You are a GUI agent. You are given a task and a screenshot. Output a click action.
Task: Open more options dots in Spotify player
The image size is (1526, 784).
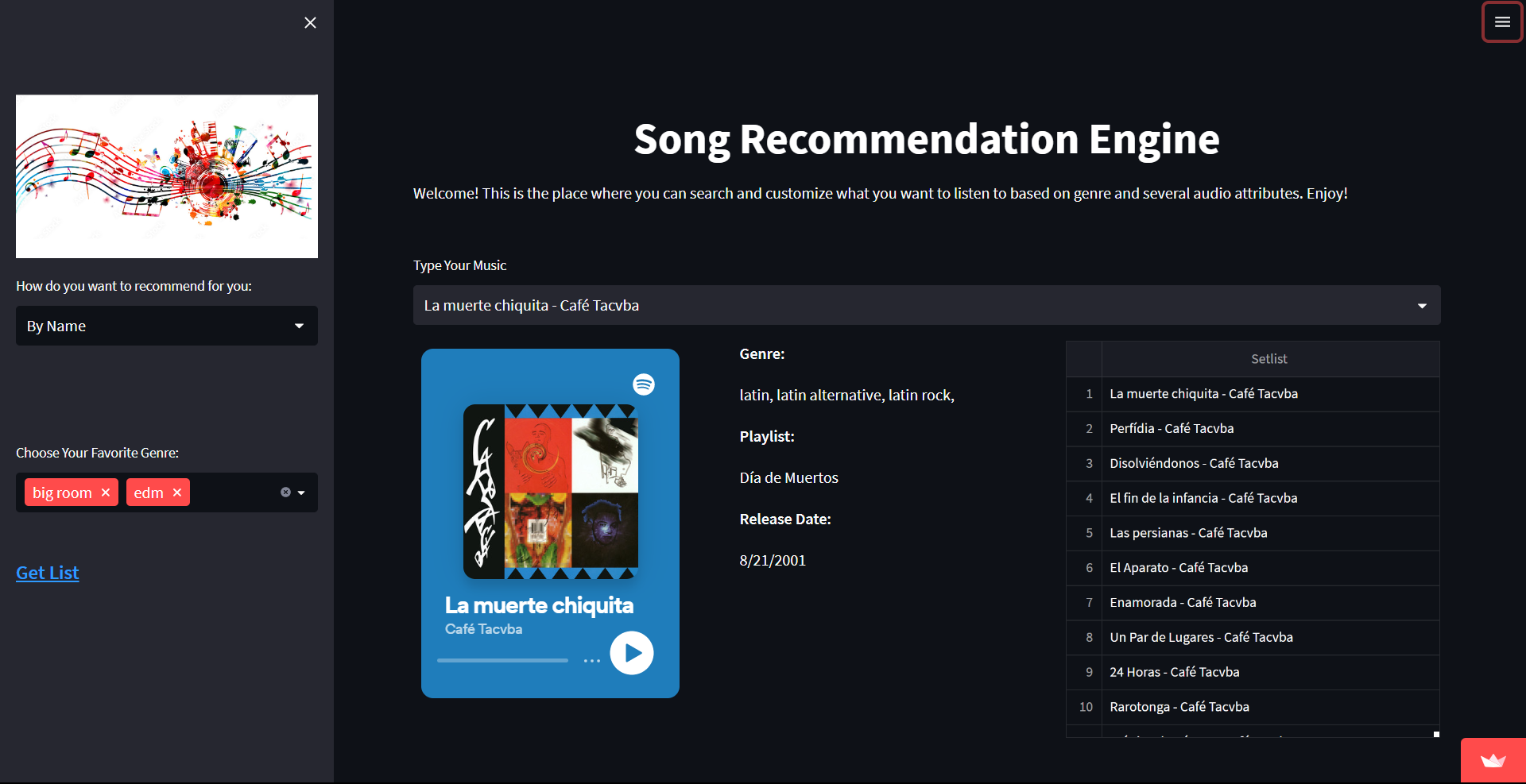[592, 661]
